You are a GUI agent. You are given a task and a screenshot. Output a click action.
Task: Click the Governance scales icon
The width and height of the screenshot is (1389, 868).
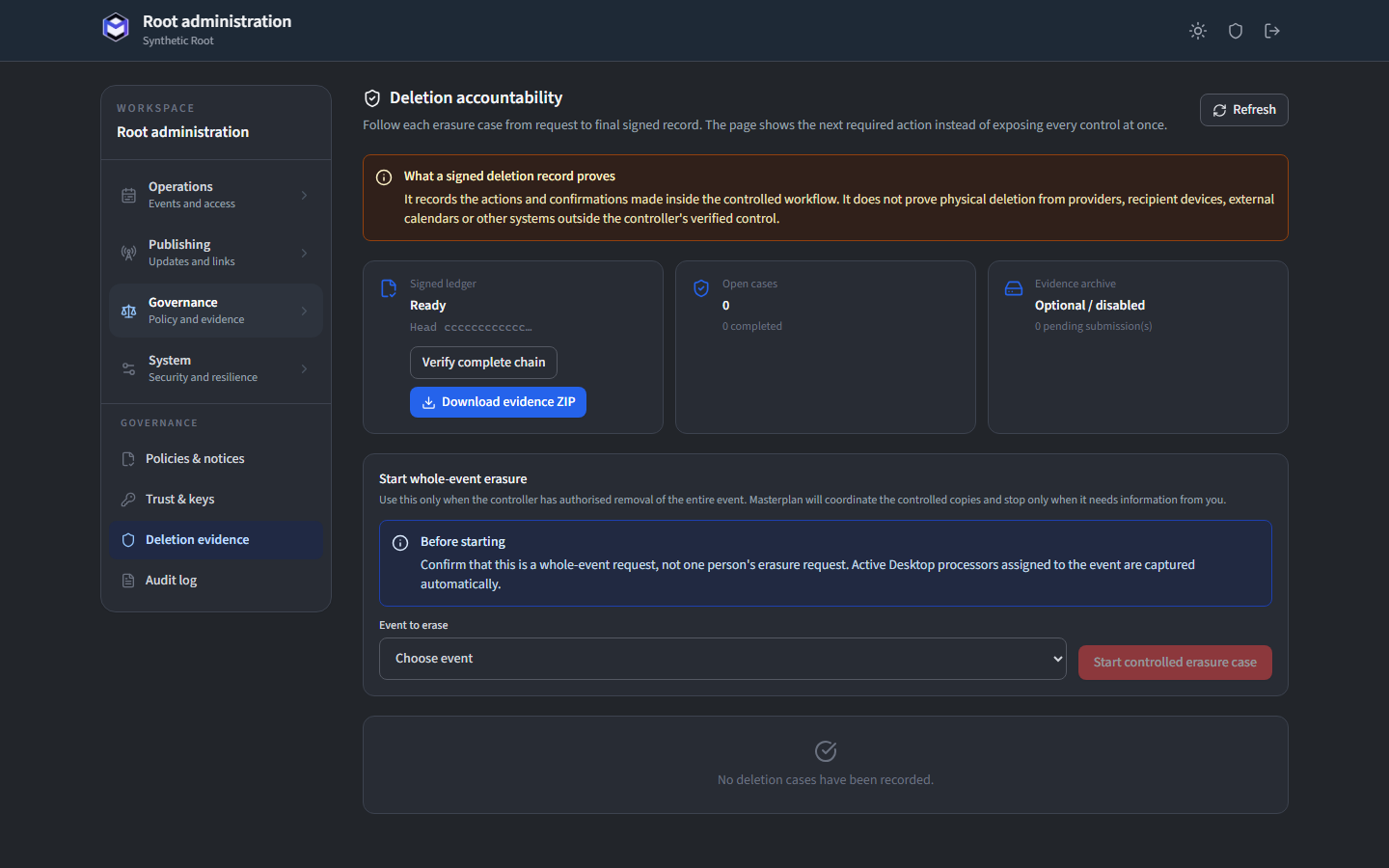coord(128,311)
